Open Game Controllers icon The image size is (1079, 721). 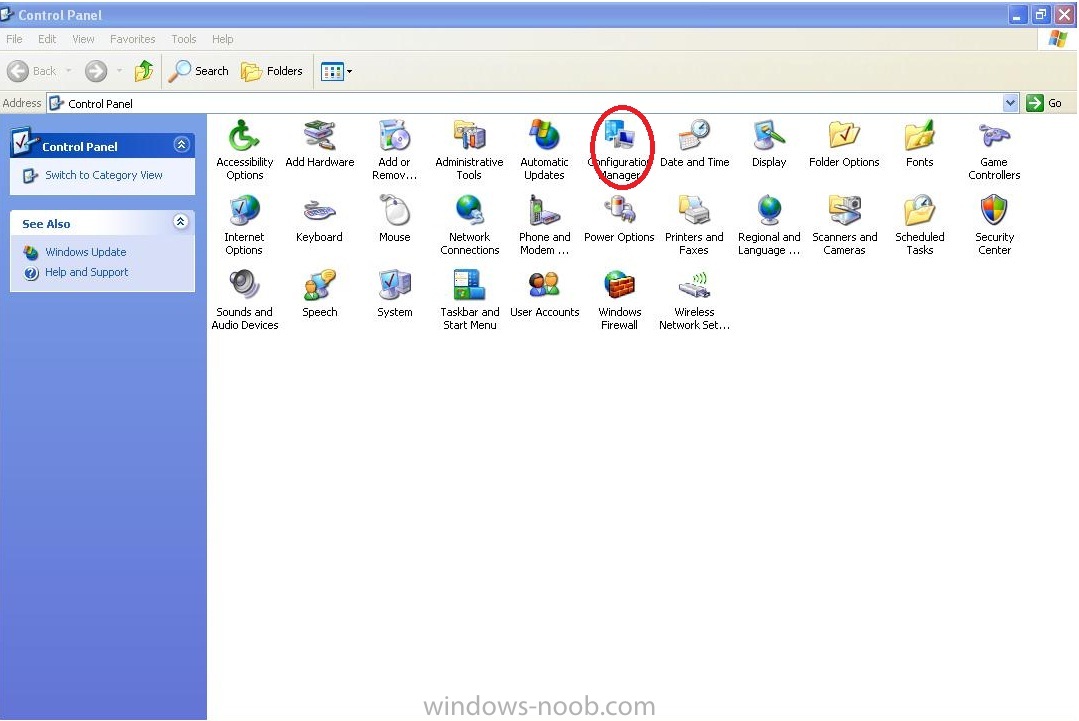(994, 149)
